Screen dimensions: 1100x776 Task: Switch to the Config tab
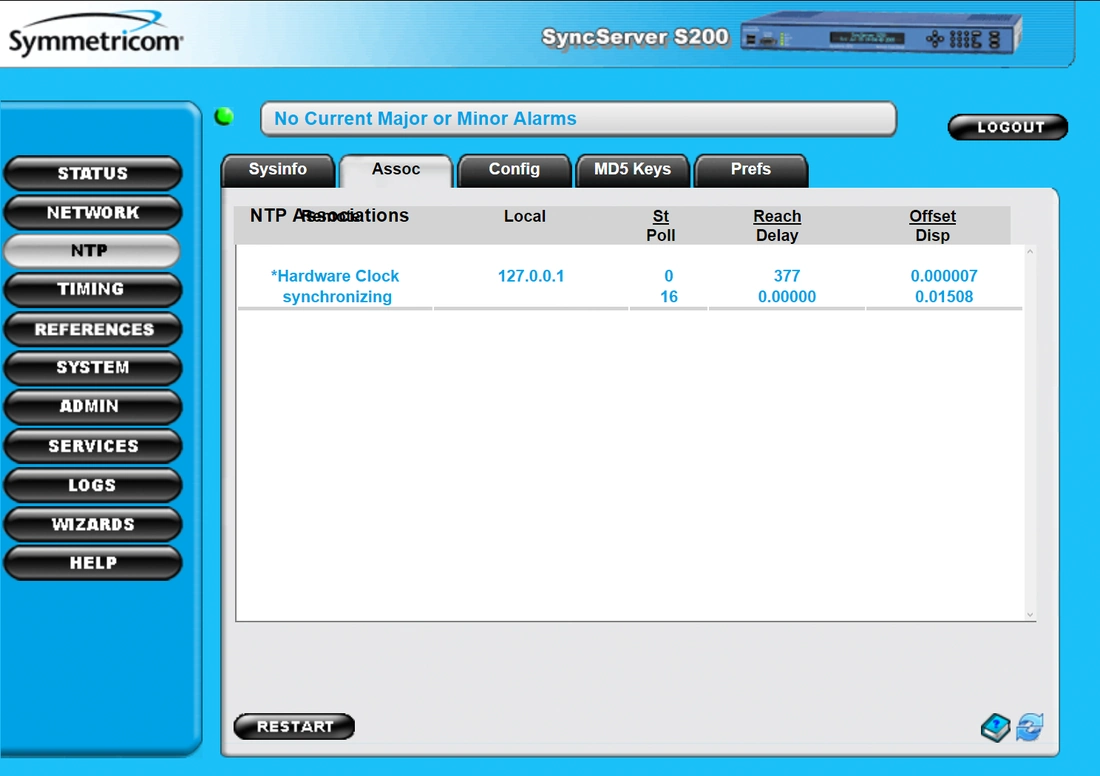(x=514, y=170)
